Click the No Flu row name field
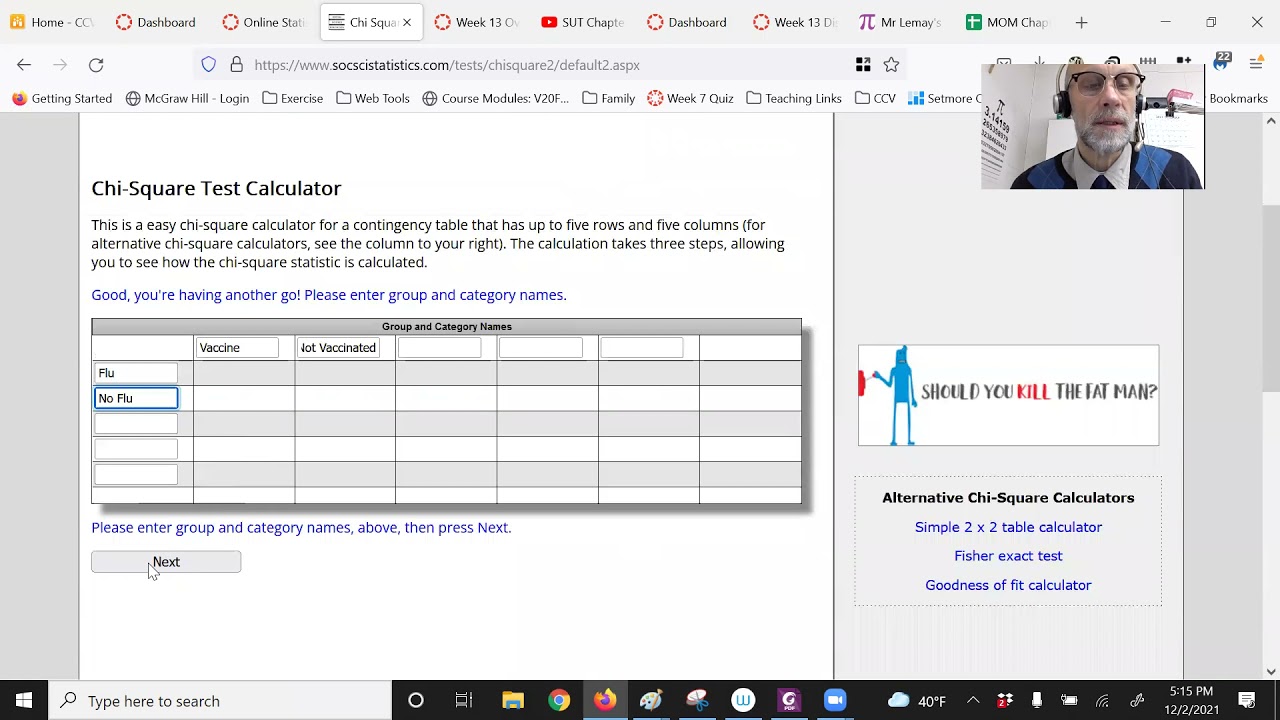The height and width of the screenshot is (720, 1280). click(136, 398)
